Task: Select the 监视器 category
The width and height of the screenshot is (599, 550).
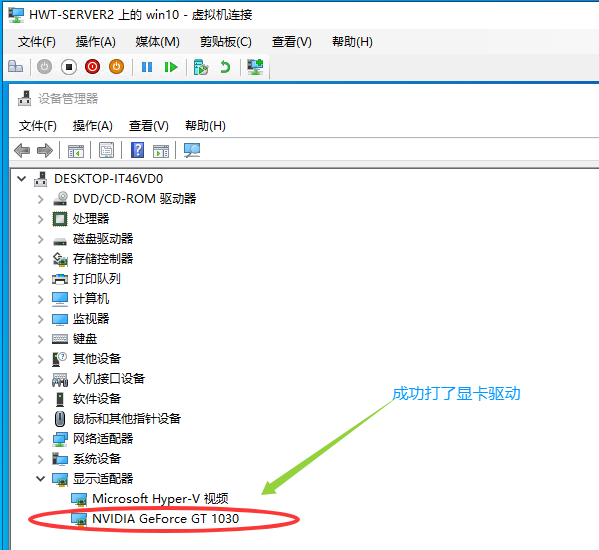Action: (x=91, y=319)
